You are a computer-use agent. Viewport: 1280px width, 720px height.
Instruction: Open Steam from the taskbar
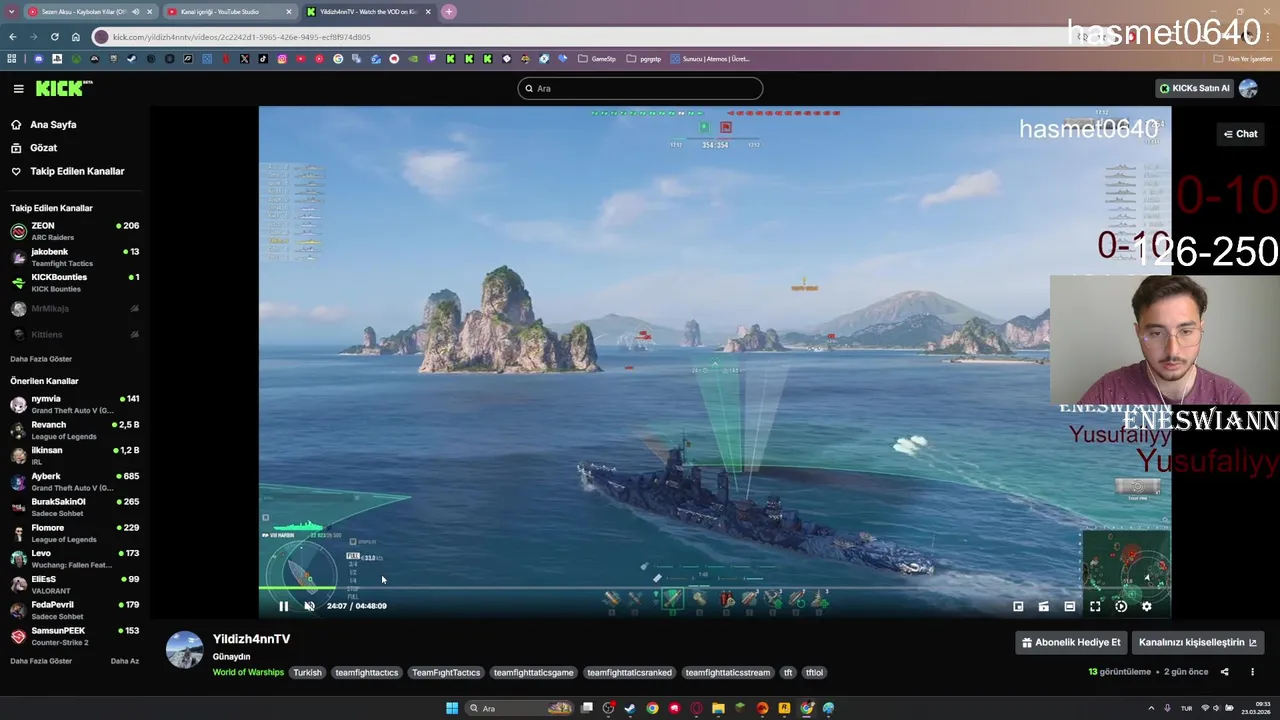point(630,708)
